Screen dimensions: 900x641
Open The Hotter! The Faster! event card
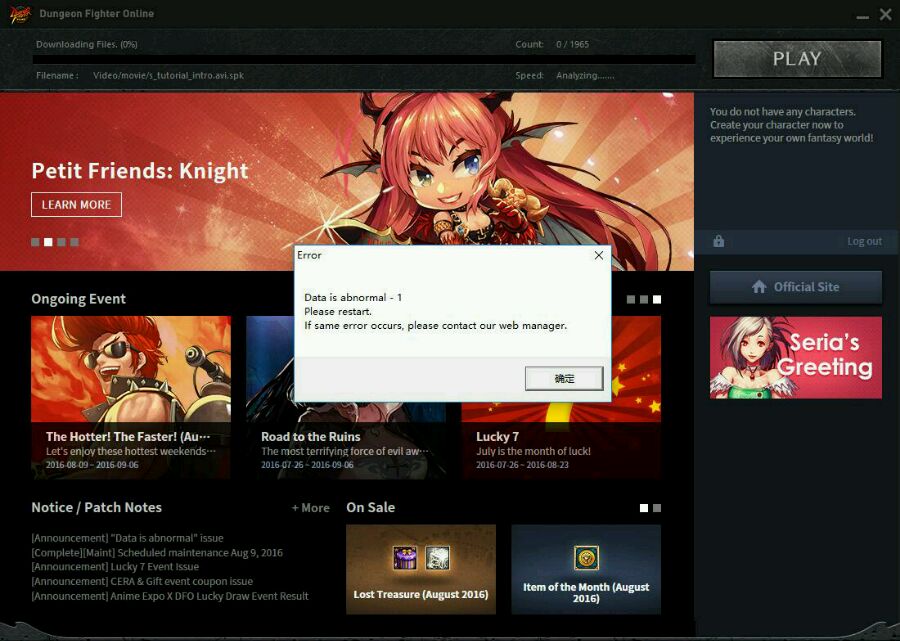click(x=131, y=397)
